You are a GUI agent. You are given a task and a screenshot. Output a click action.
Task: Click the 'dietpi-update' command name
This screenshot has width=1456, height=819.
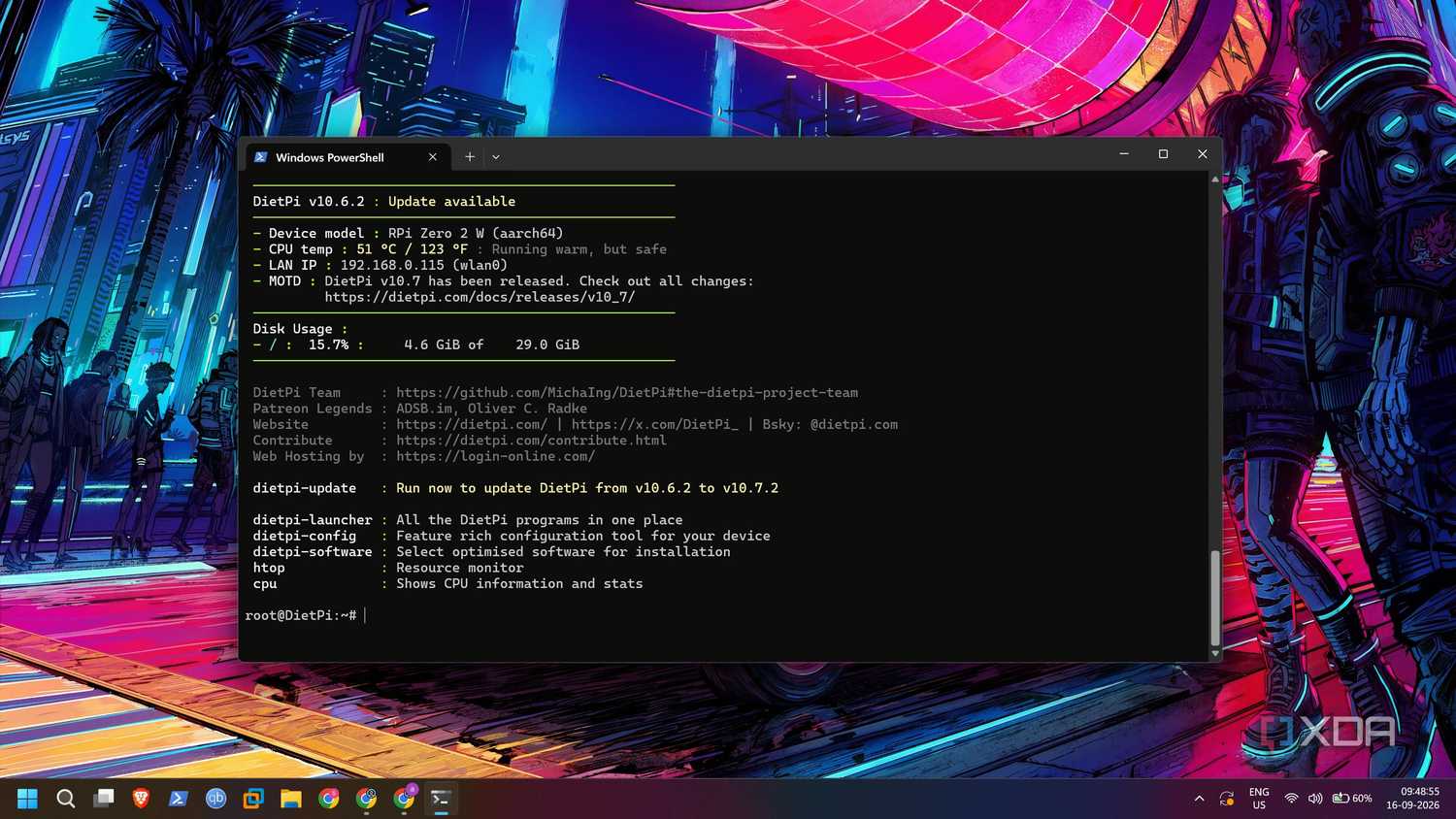pos(305,488)
